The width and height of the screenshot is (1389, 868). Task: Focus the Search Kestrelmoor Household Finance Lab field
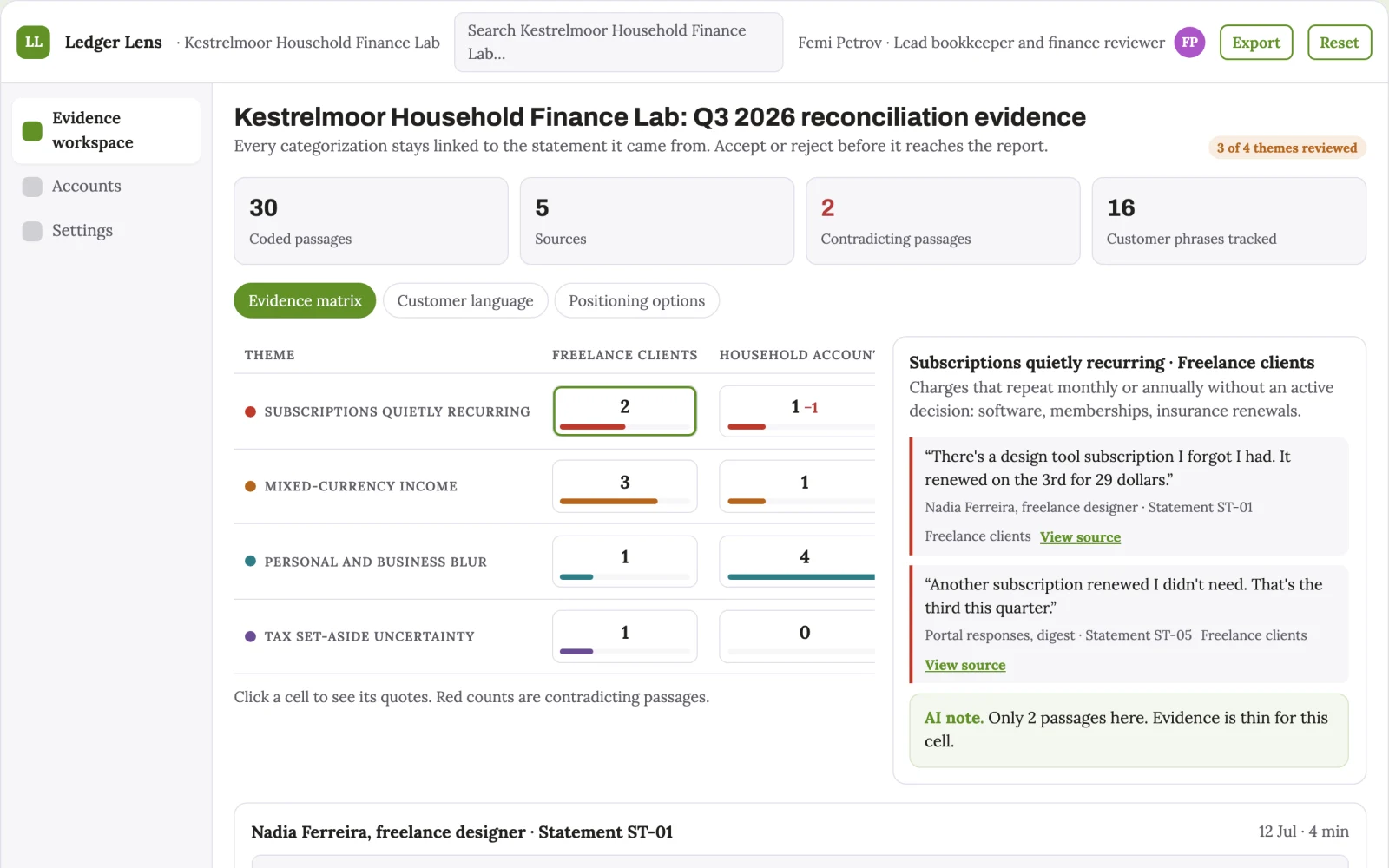tap(618, 42)
